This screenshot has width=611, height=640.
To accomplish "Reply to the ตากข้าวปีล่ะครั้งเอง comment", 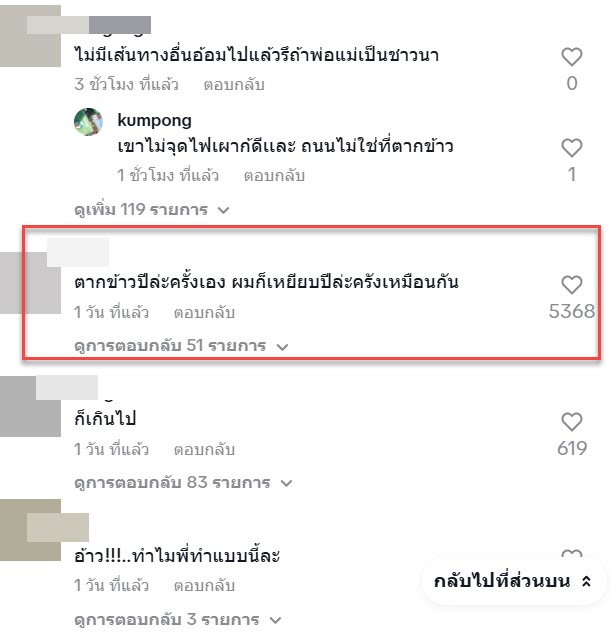I will point(204,313).
